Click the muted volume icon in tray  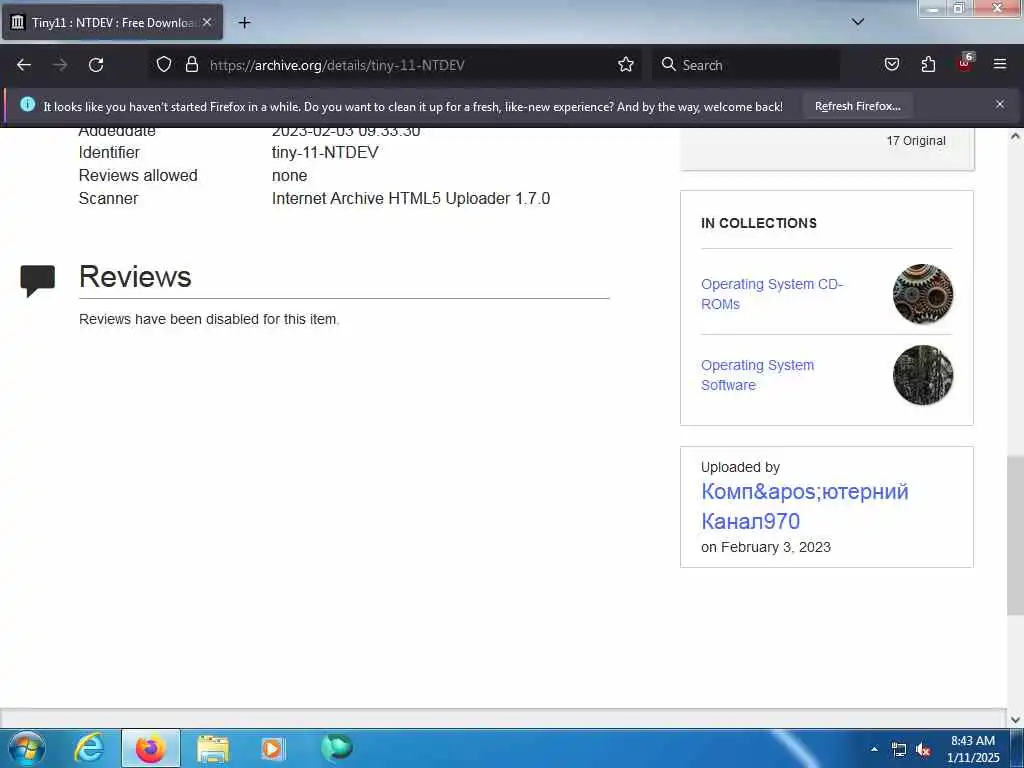pos(923,750)
